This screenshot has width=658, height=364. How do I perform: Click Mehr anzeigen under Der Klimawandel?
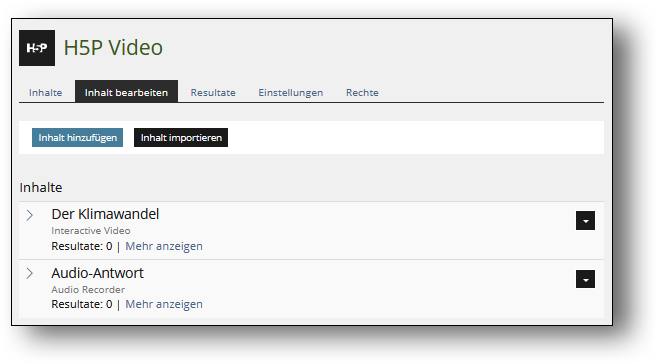(164, 246)
